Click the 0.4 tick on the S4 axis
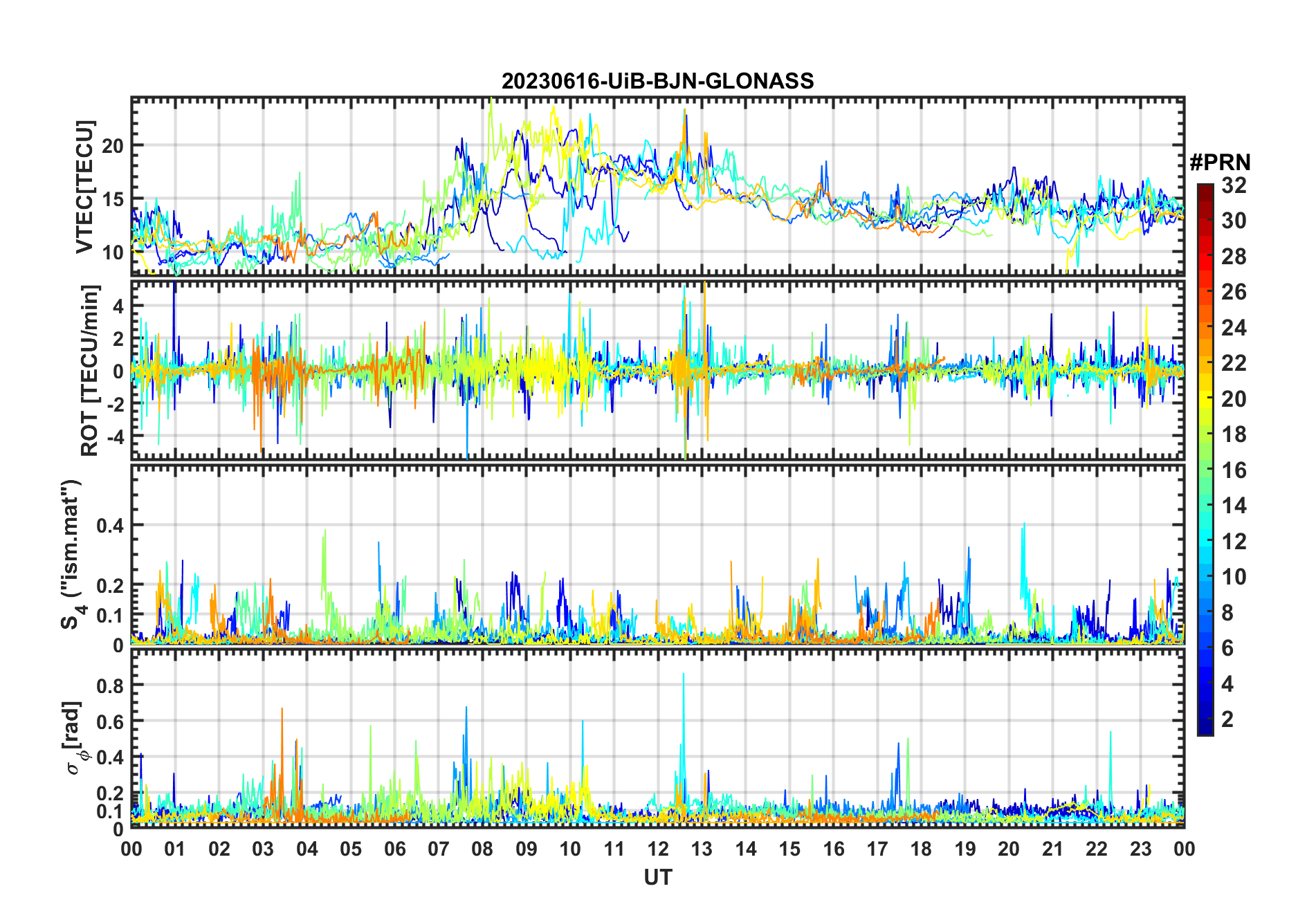 [x=109, y=526]
